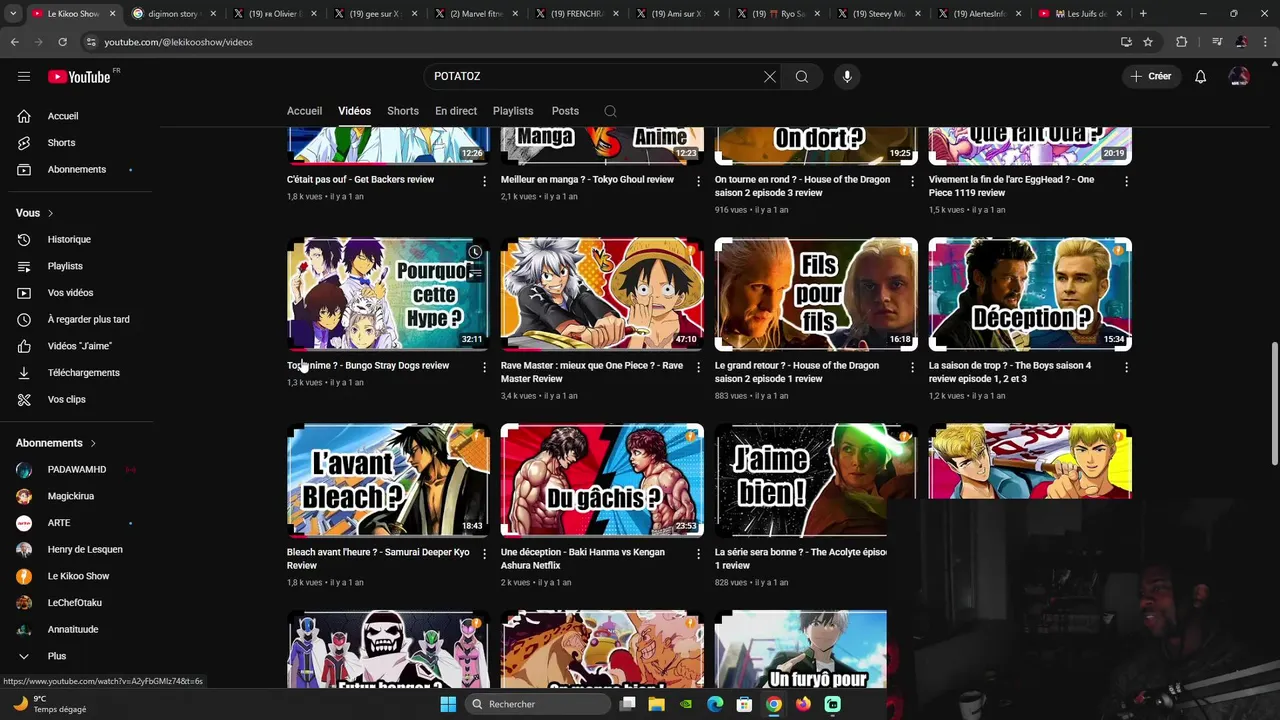Open options menu for Samurai Deeper Kyo review
Viewport: 1280px width, 720px height.
(x=484, y=553)
